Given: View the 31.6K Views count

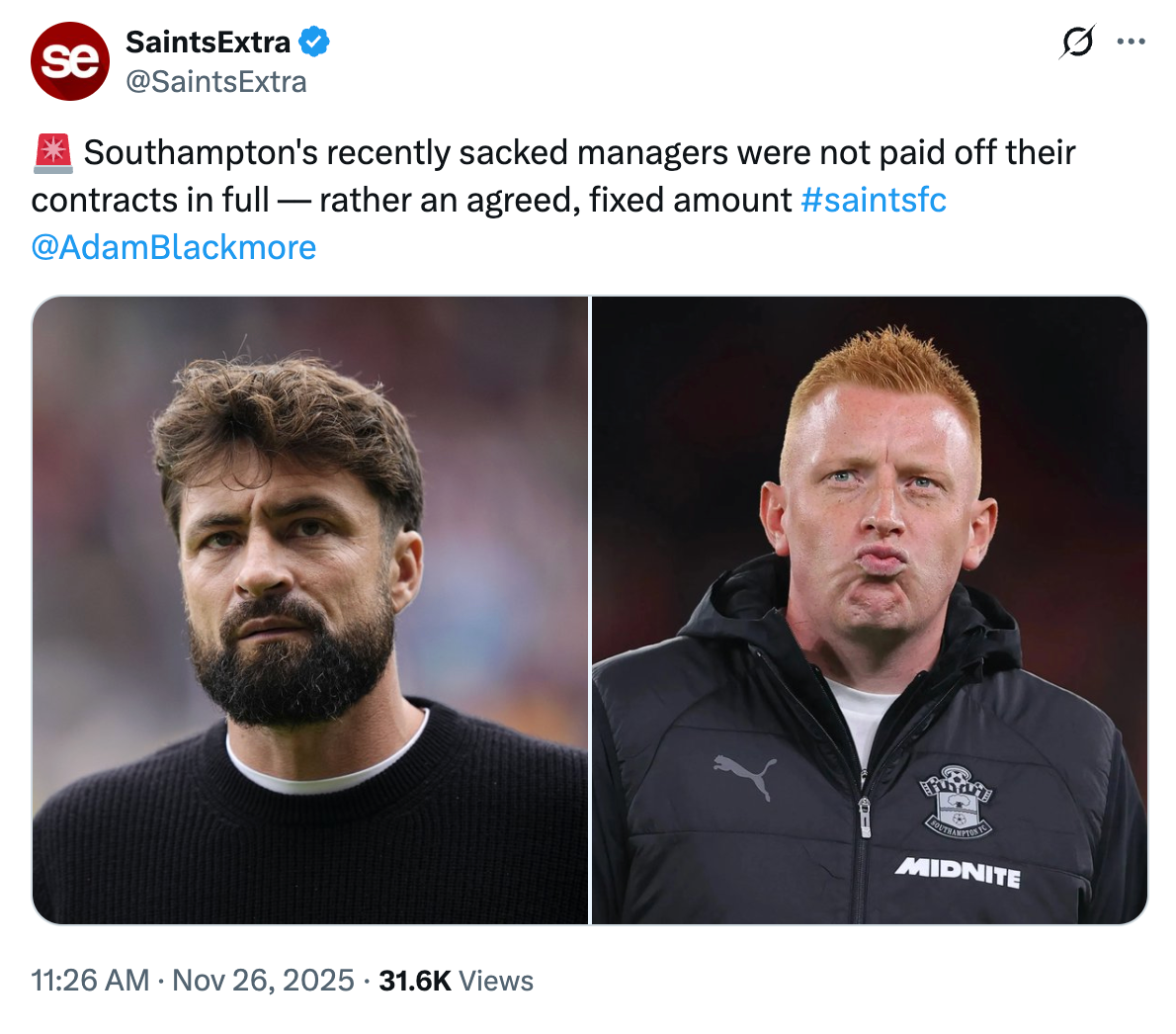Looking at the screenshot, I should 456,981.
